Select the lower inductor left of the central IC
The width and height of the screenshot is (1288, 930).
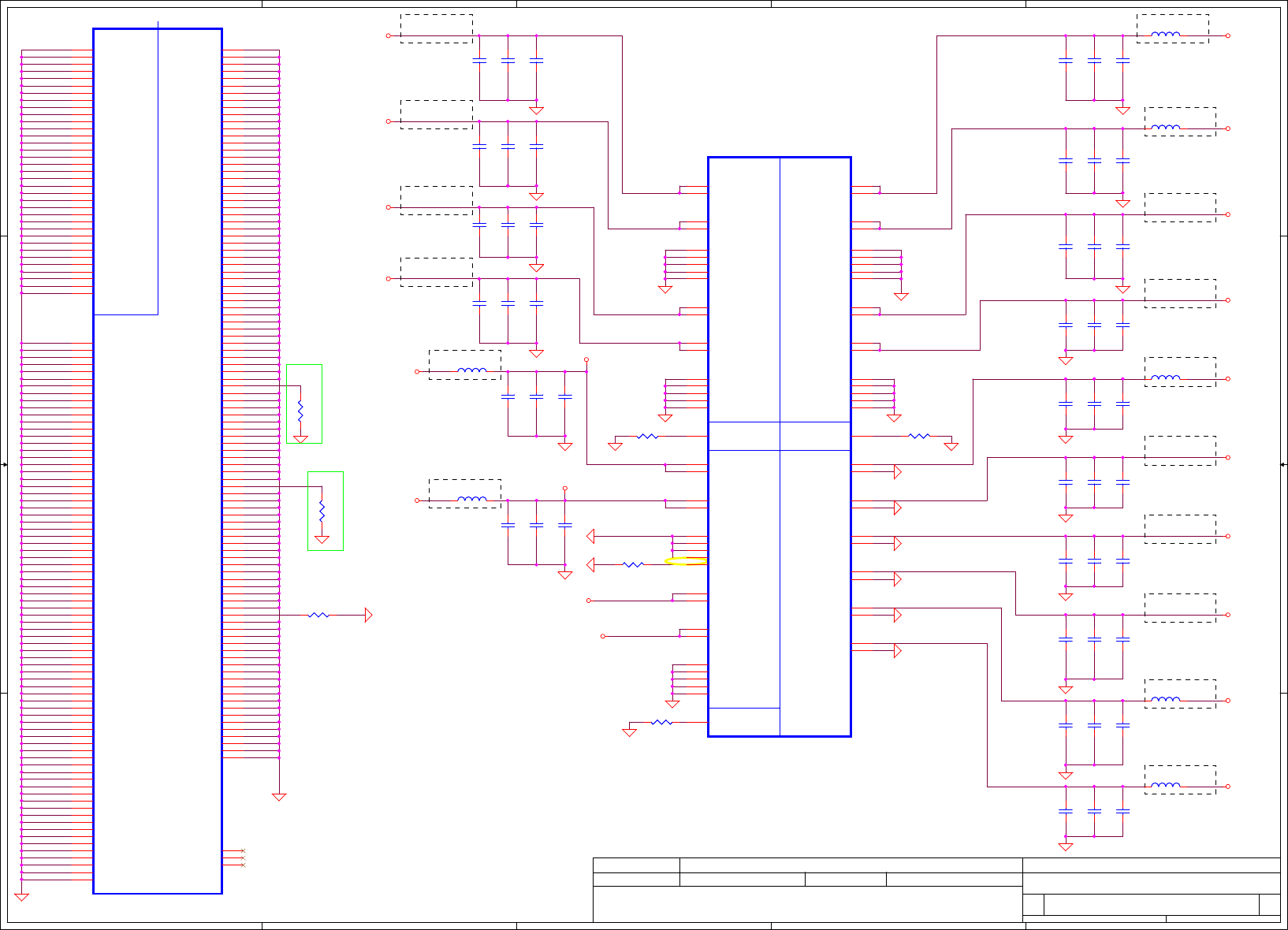(x=472, y=499)
